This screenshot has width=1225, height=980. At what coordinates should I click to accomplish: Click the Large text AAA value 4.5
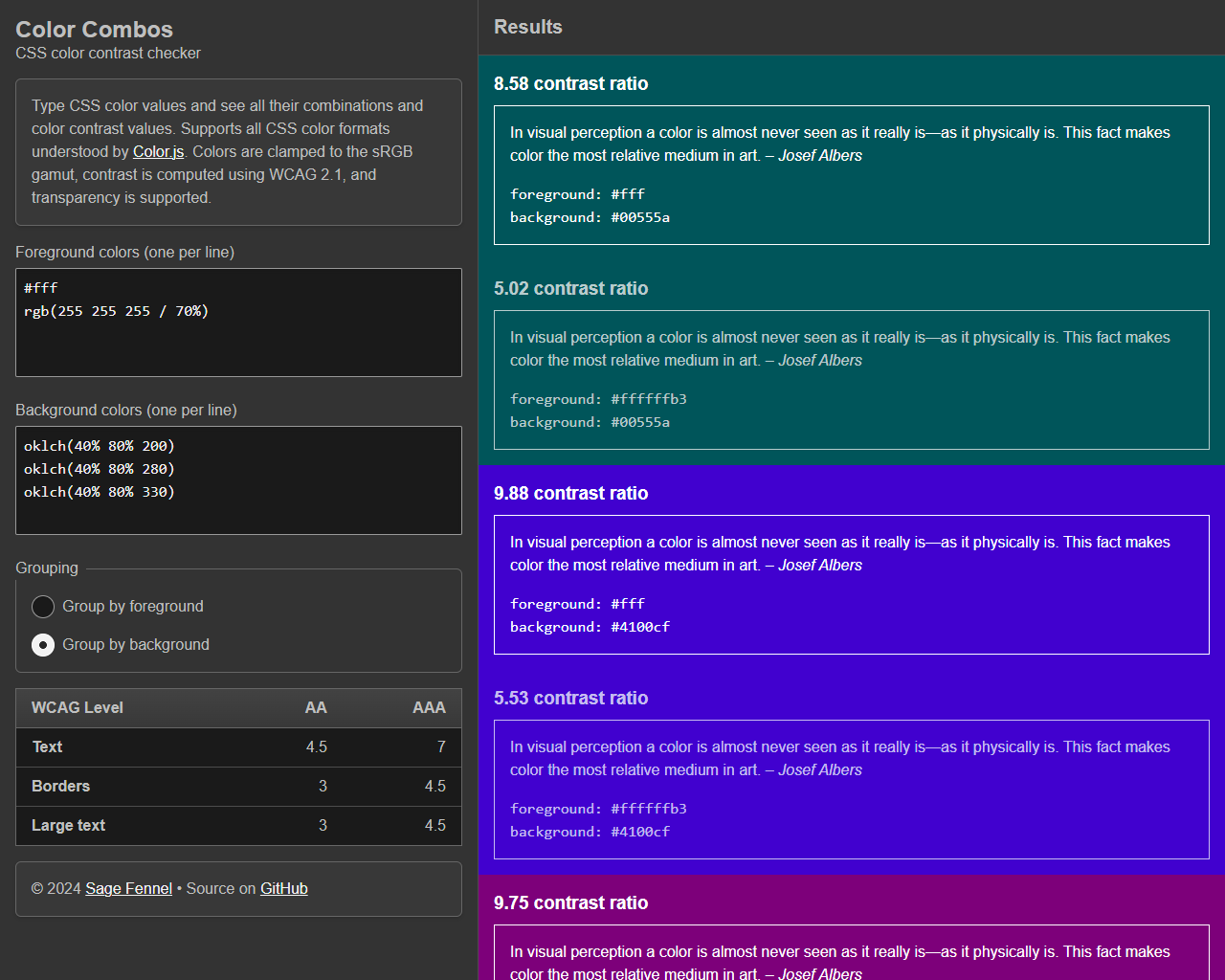point(435,825)
